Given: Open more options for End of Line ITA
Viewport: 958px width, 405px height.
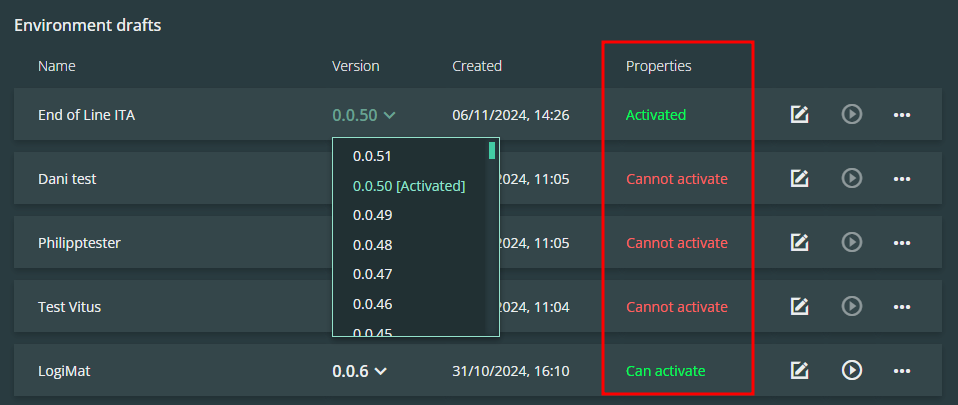Looking at the screenshot, I should [902, 115].
